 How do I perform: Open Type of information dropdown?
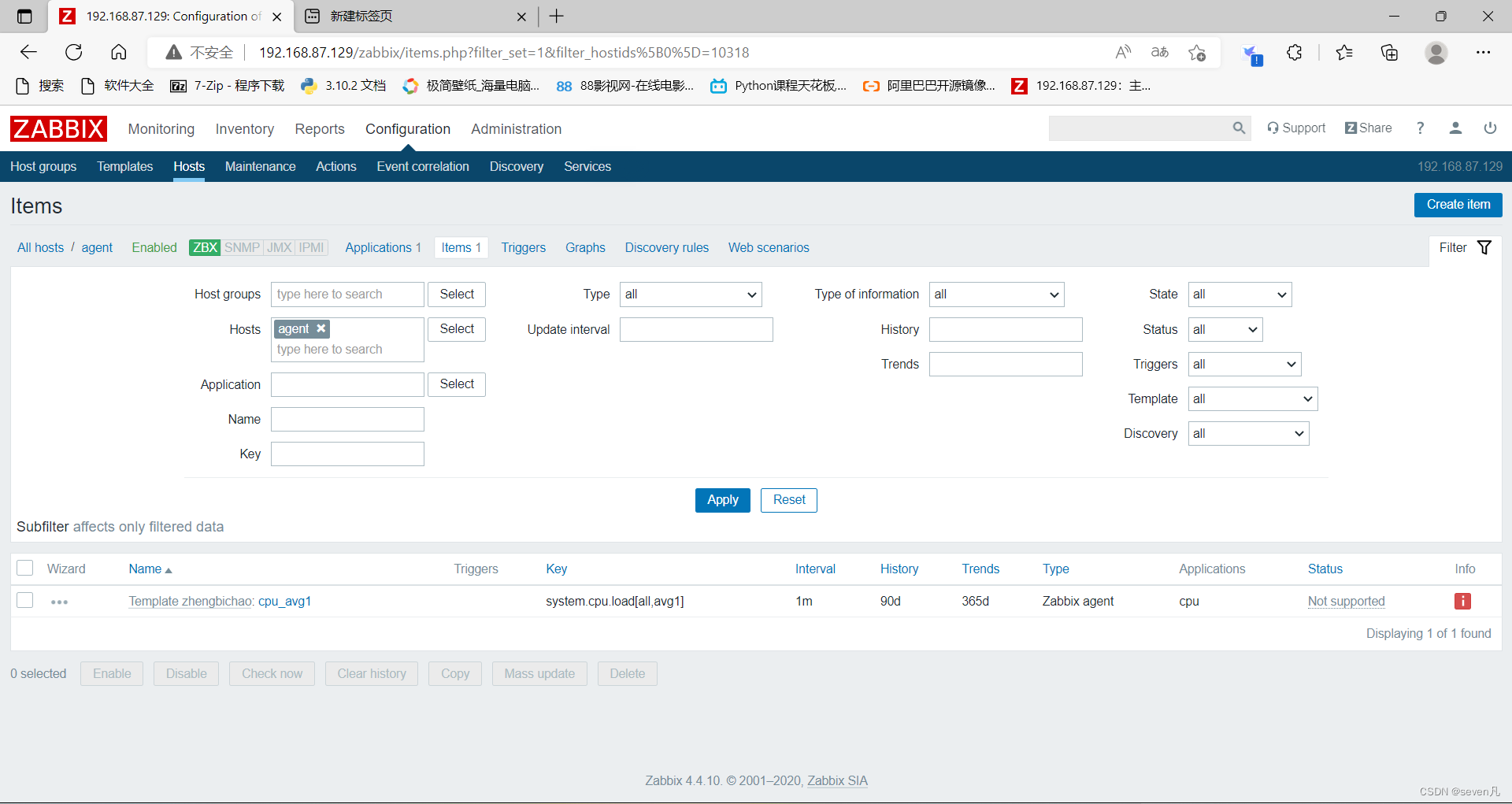pyautogui.click(x=996, y=295)
